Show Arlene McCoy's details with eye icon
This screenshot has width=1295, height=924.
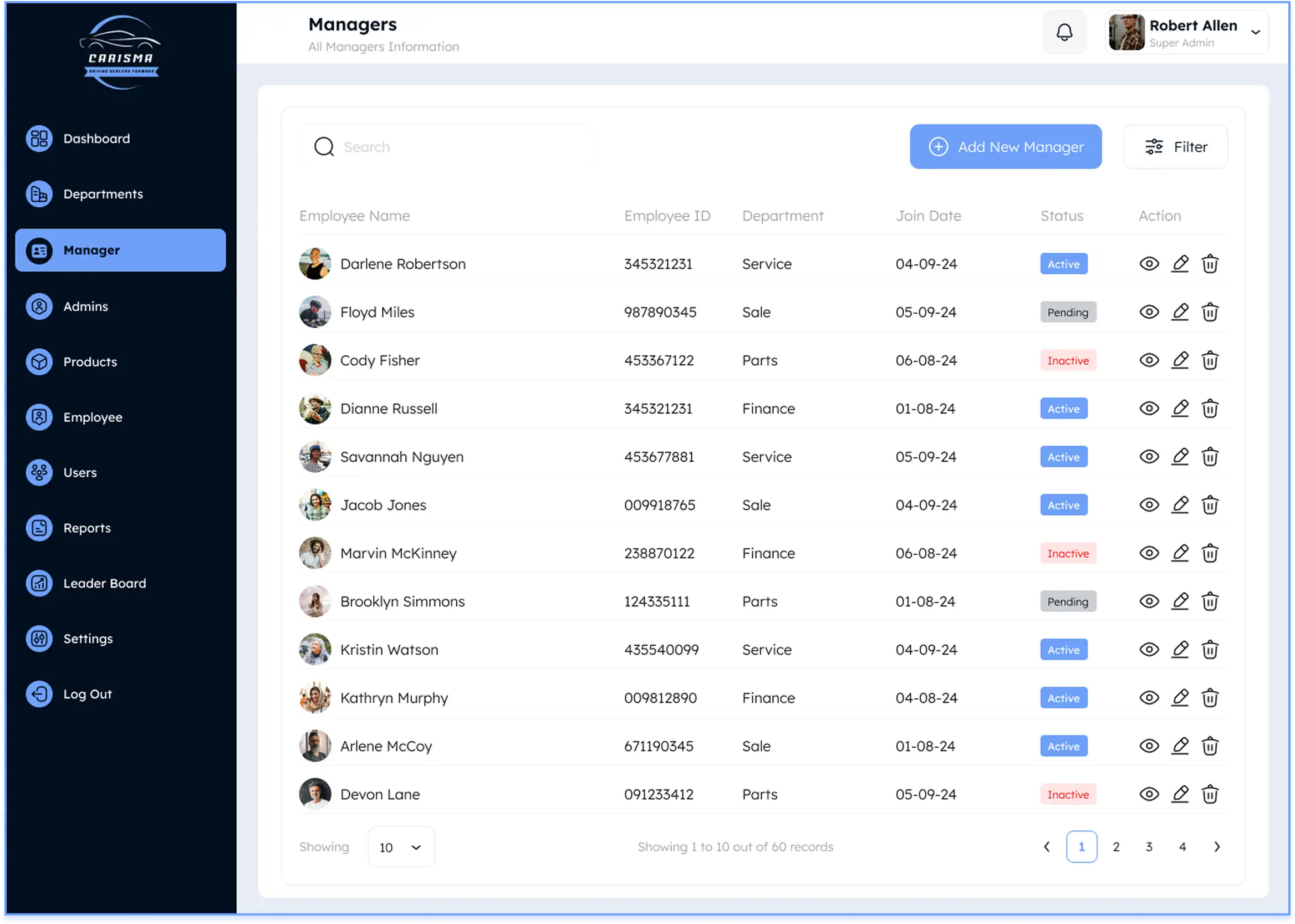click(1149, 746)
